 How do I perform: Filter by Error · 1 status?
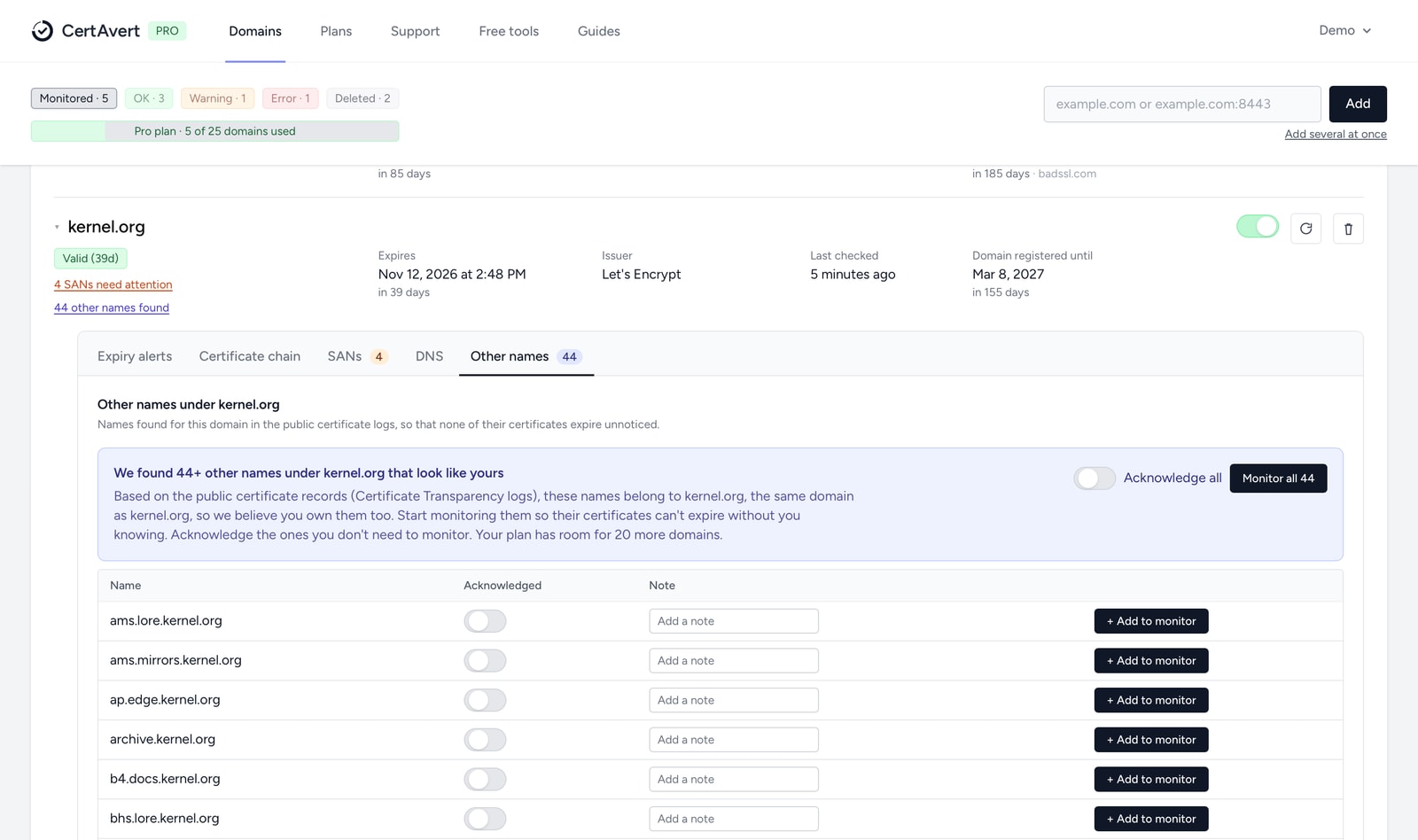pos(291,98)
